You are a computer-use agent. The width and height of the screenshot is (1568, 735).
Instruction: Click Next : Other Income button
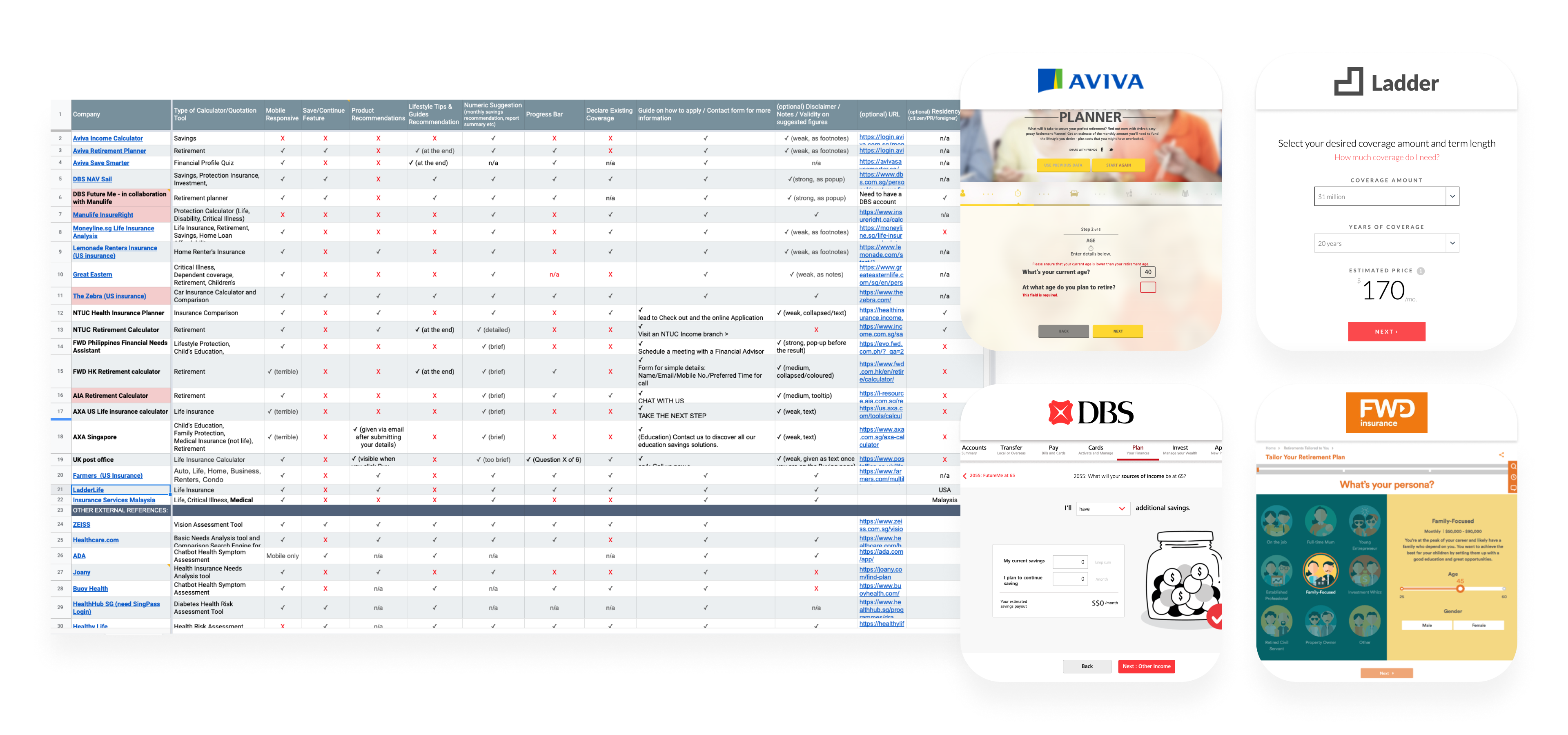click(x=1146, y=666)
